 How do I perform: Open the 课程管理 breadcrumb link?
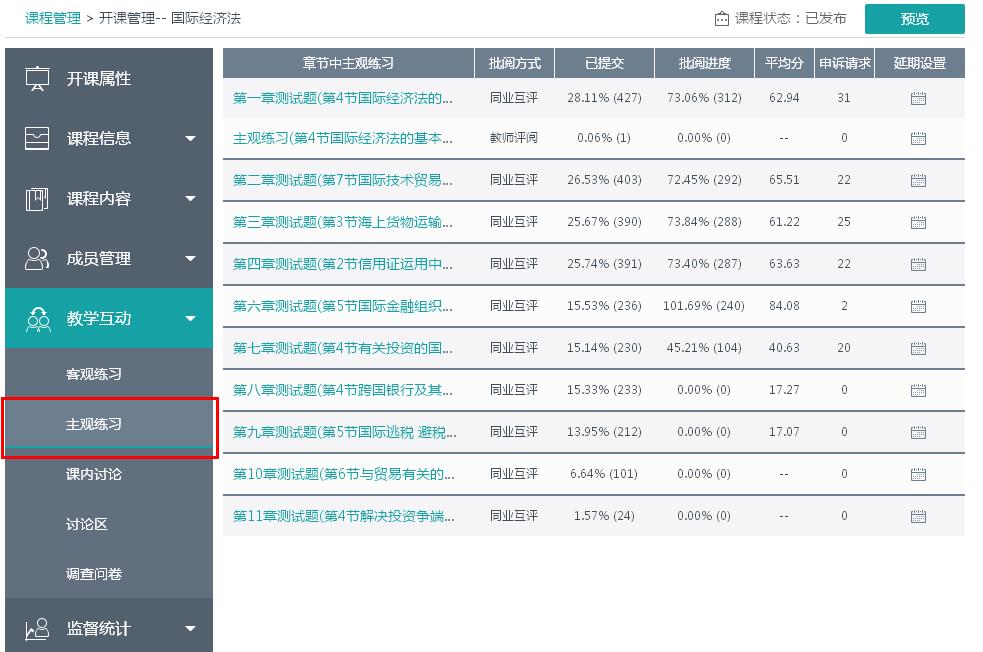[x=53, y=18]
